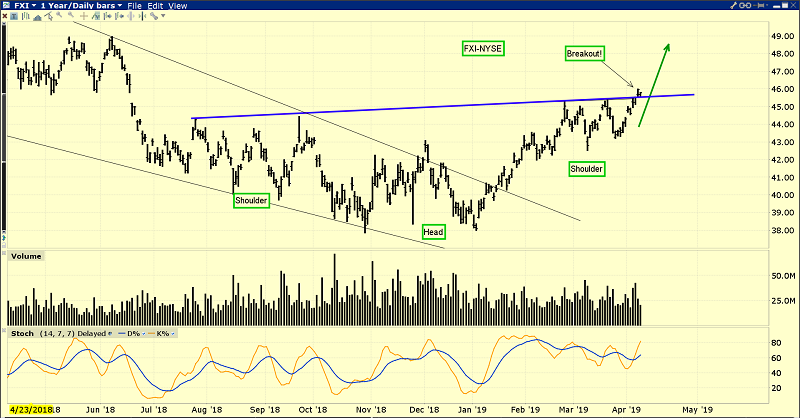Select the bar chart type icon
The image size is (800, 418).
[x=26, y=16]
